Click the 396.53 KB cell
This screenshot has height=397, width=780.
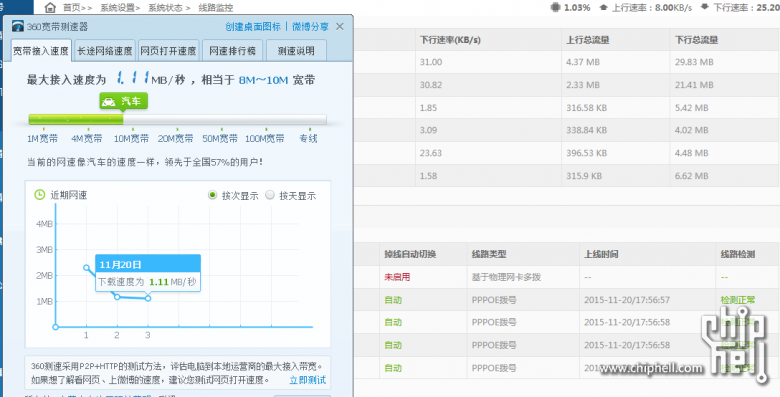tap(586, 153)
